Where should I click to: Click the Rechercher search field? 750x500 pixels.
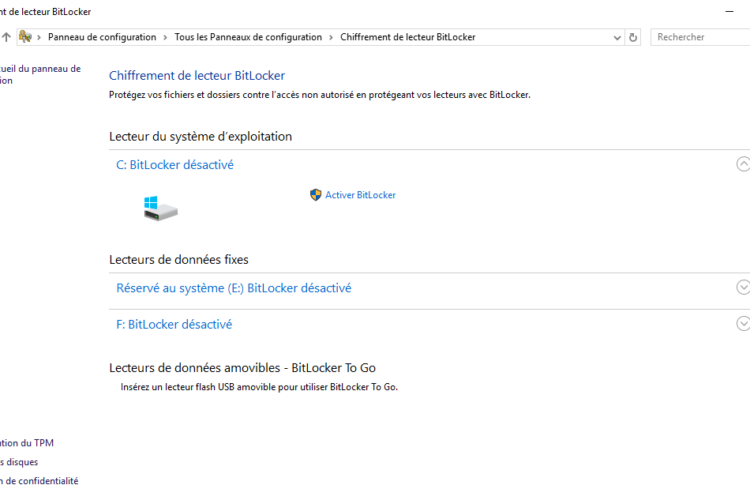[700, 37]
